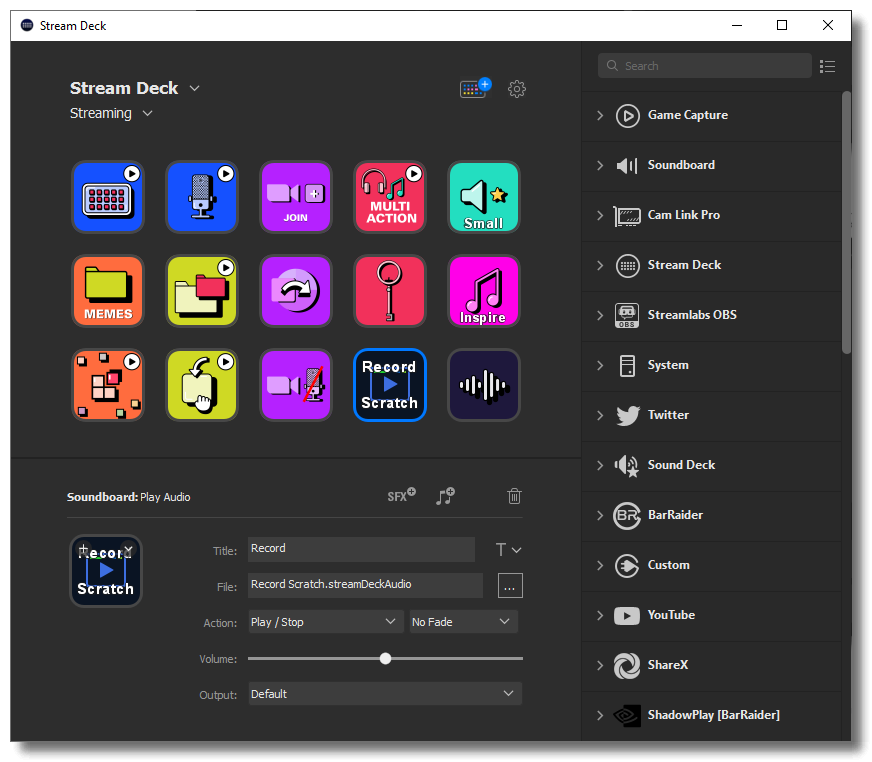Open the Play / Stop action dropdown
The image size is (872, 762).
tap(326, 622)
